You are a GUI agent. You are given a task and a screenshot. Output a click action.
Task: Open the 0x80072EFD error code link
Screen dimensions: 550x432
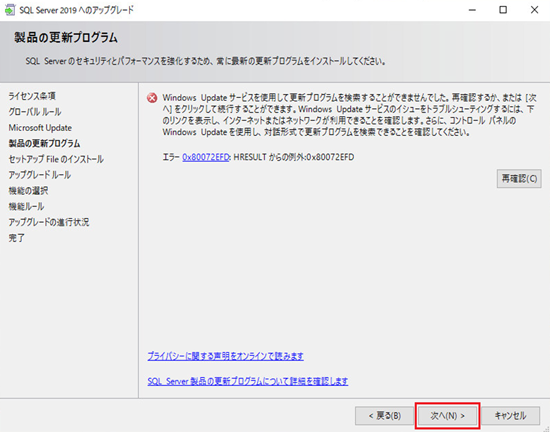coord(206,157)
